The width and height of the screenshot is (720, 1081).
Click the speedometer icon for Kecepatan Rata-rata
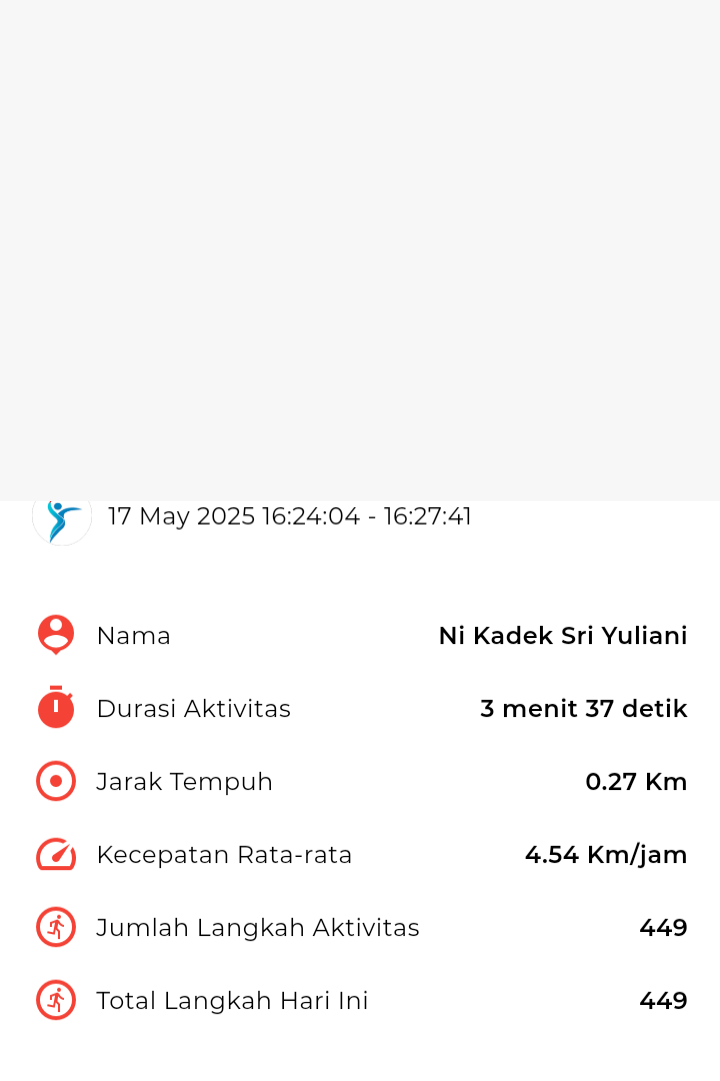tap(56, 854)
